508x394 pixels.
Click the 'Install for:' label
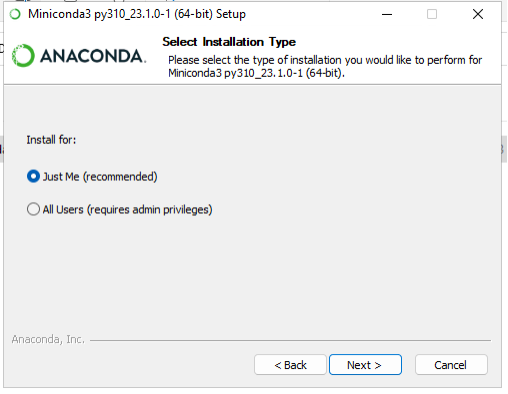(x=51, y=140)
